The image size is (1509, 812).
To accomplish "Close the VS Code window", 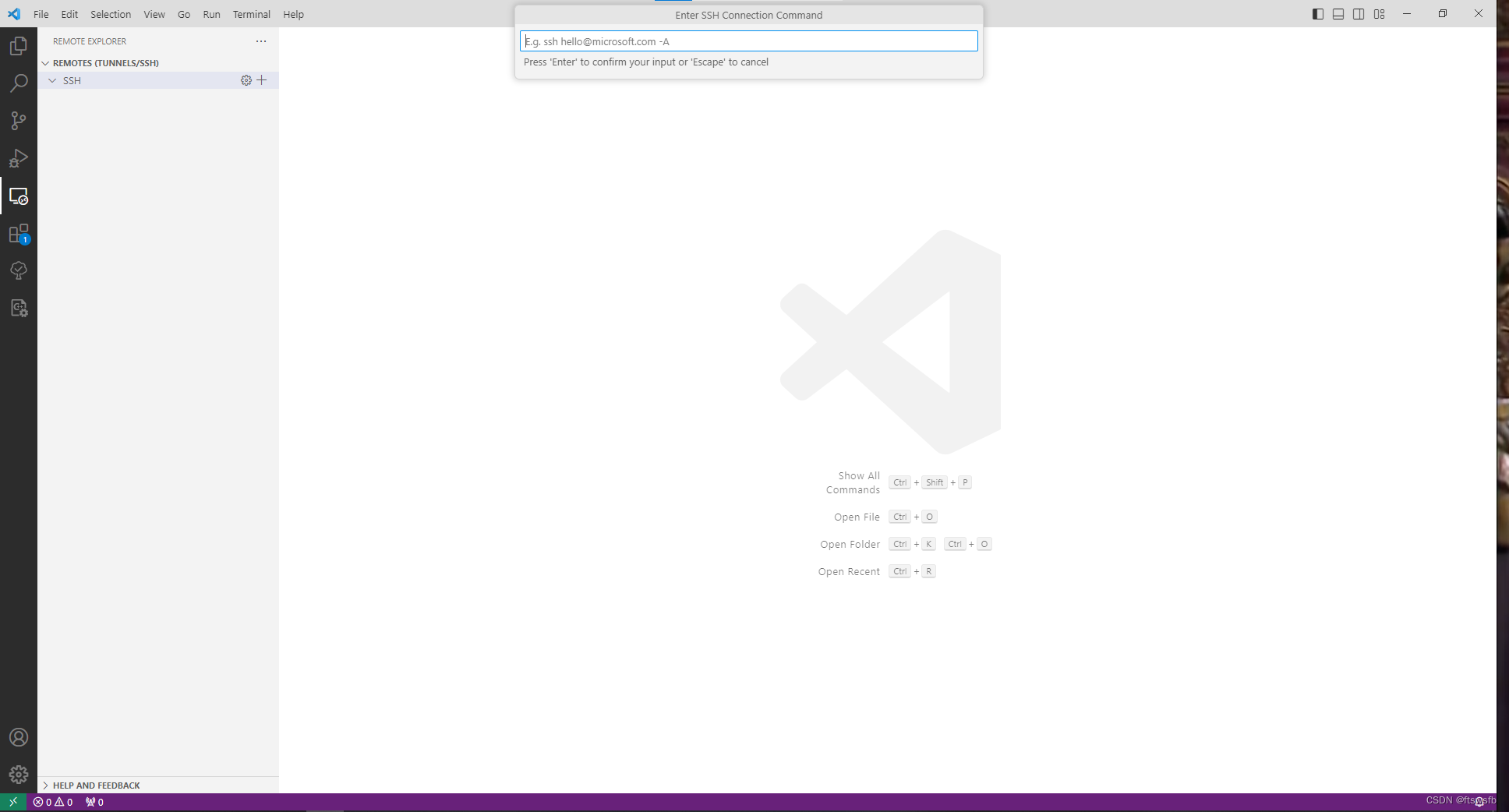I will [1479, 14].
